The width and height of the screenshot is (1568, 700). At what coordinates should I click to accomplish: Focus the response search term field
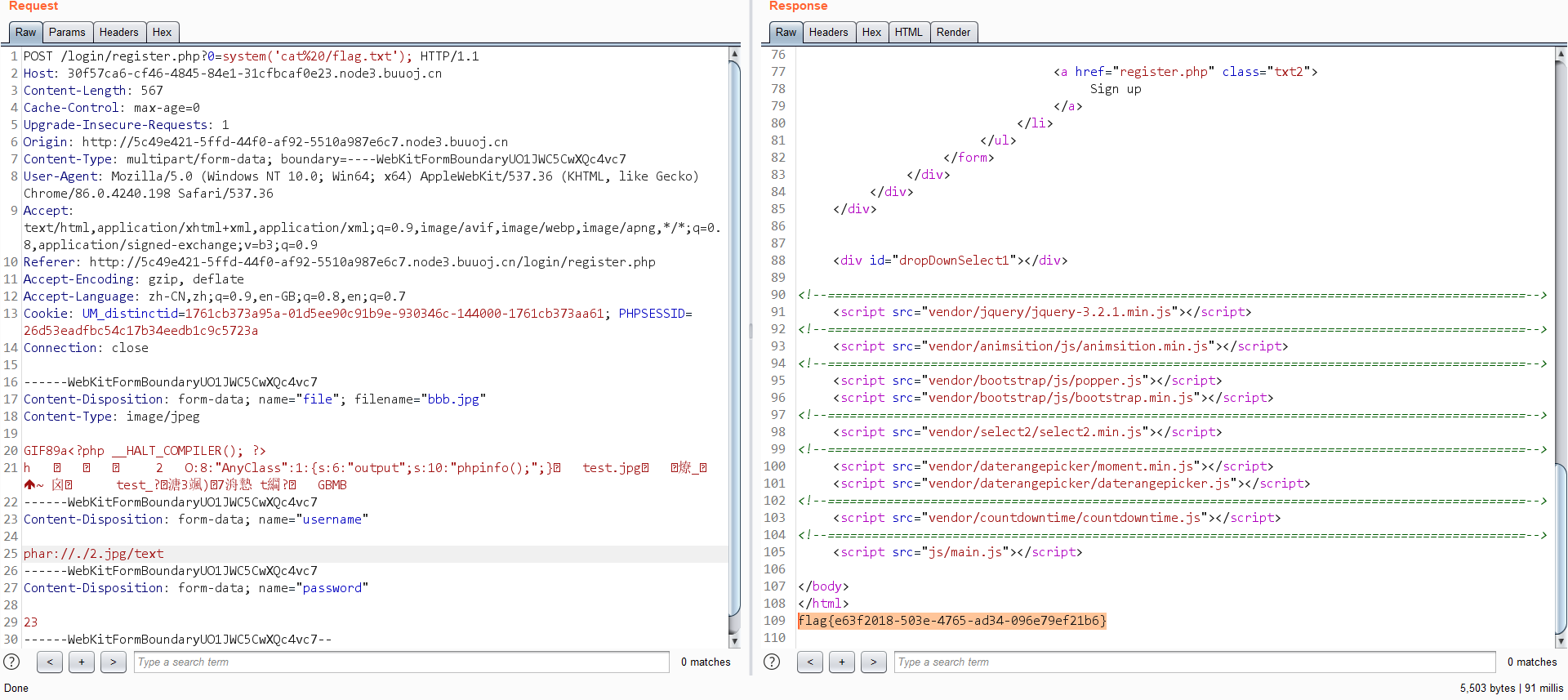click(x=1195, y=662)
